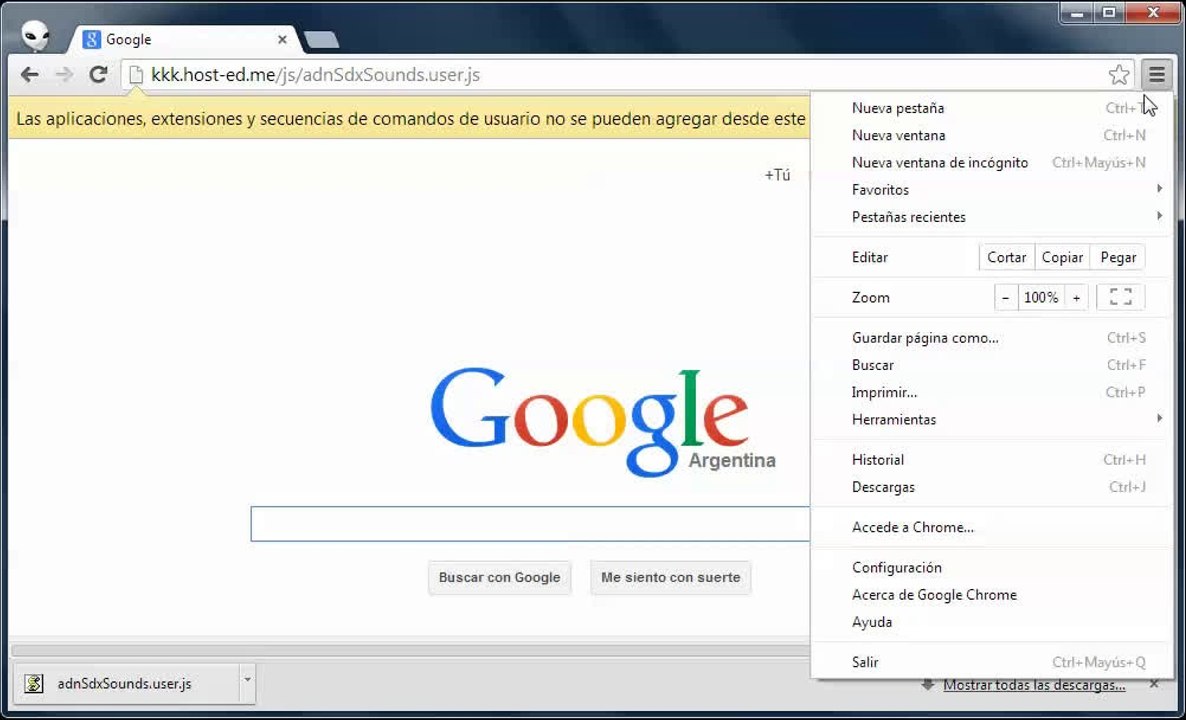Click the alien profile avatar icon
The height and width of the screenshot is (720, 1186).
35,36
